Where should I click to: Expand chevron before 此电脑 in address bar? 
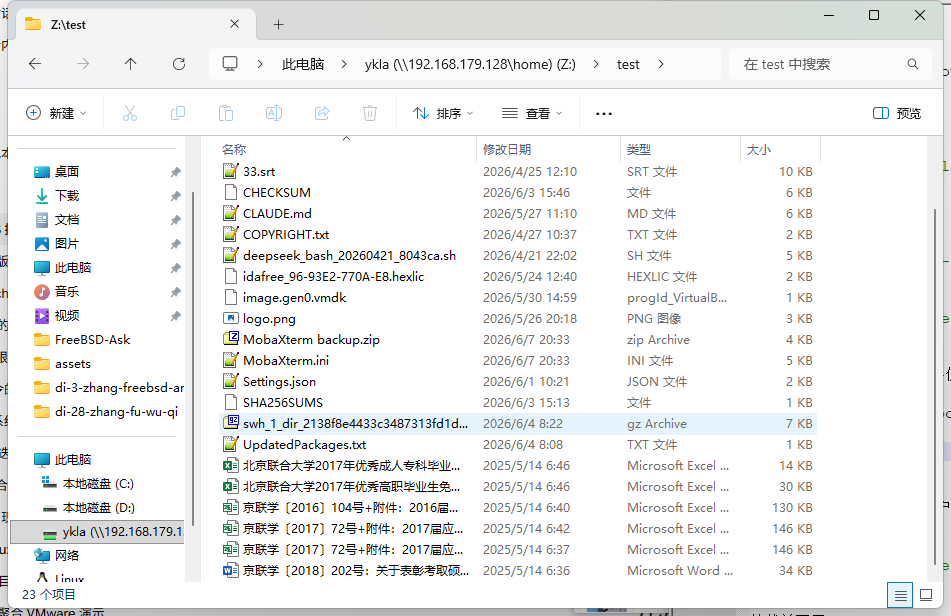pyautogui.click(x=260, y=64)
